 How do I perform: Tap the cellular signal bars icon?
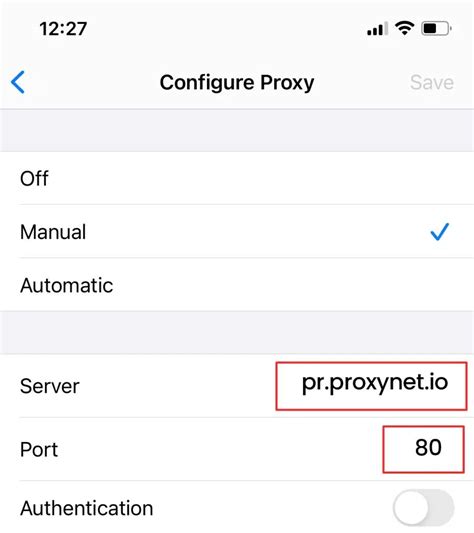coord(377,29)
